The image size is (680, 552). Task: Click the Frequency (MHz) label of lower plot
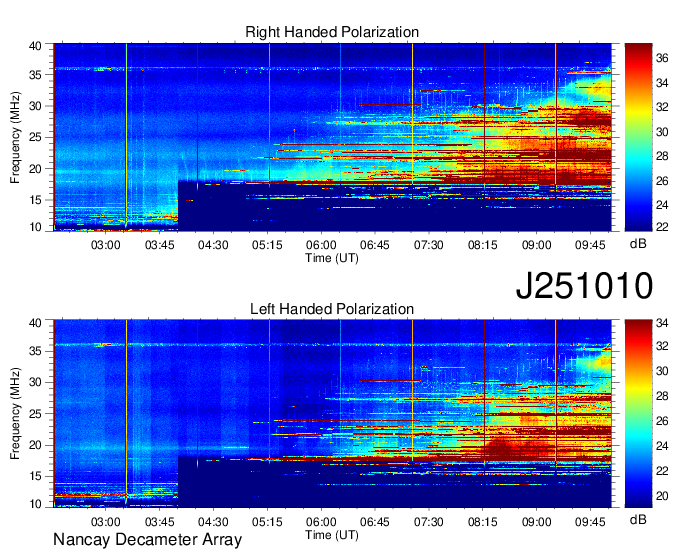pos(16,413)
